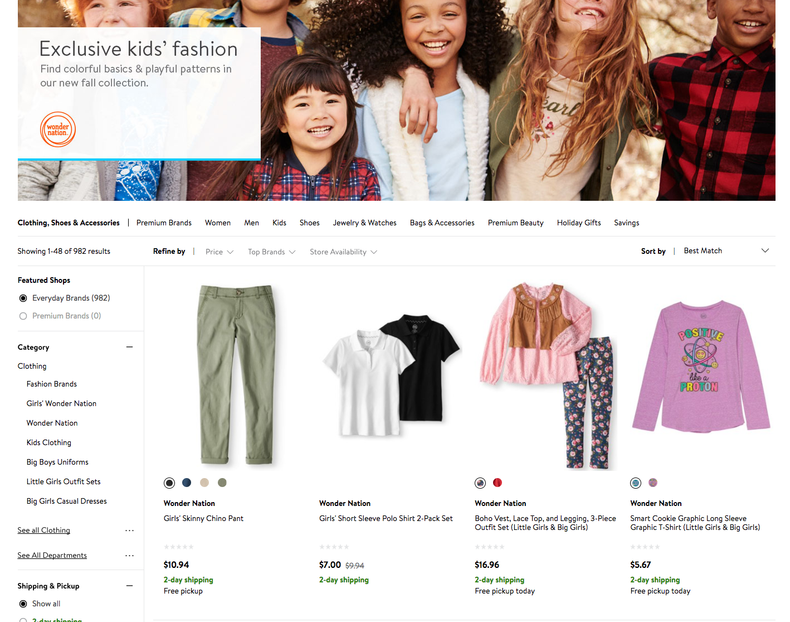Click star rating under Smart Cookie Graphic T-Shirt
Viewport: 790px width, 622px height.
645,546
